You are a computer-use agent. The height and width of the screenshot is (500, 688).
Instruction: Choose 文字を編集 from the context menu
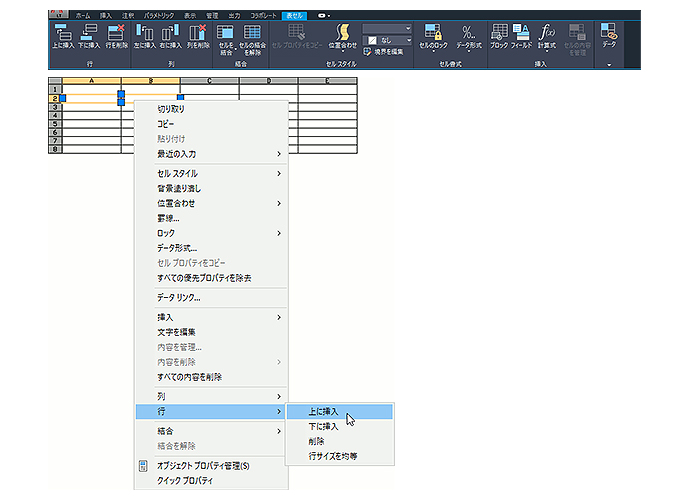pos(211,332)
